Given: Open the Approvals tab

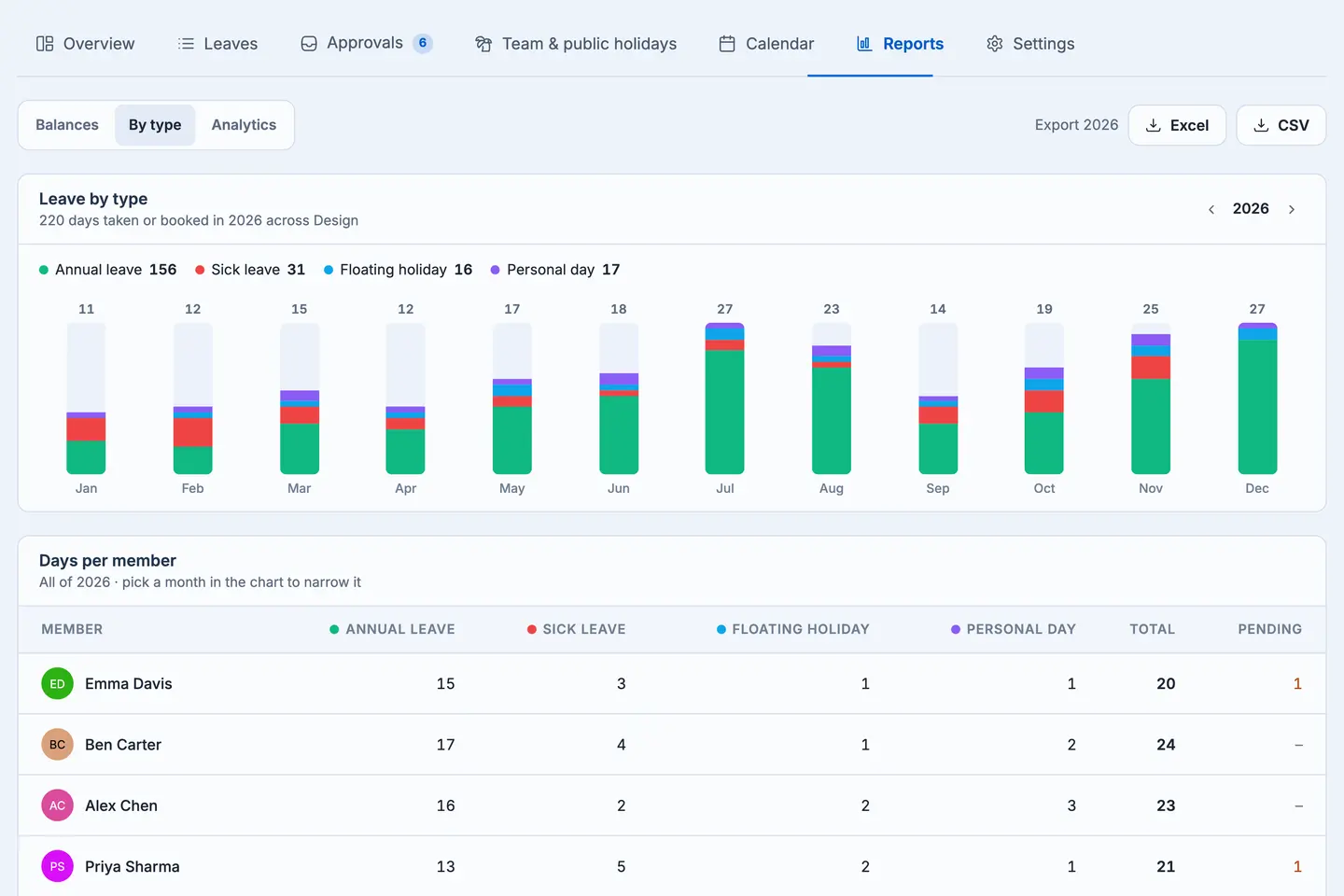Looking at the screenshot, I should point(366,44).
